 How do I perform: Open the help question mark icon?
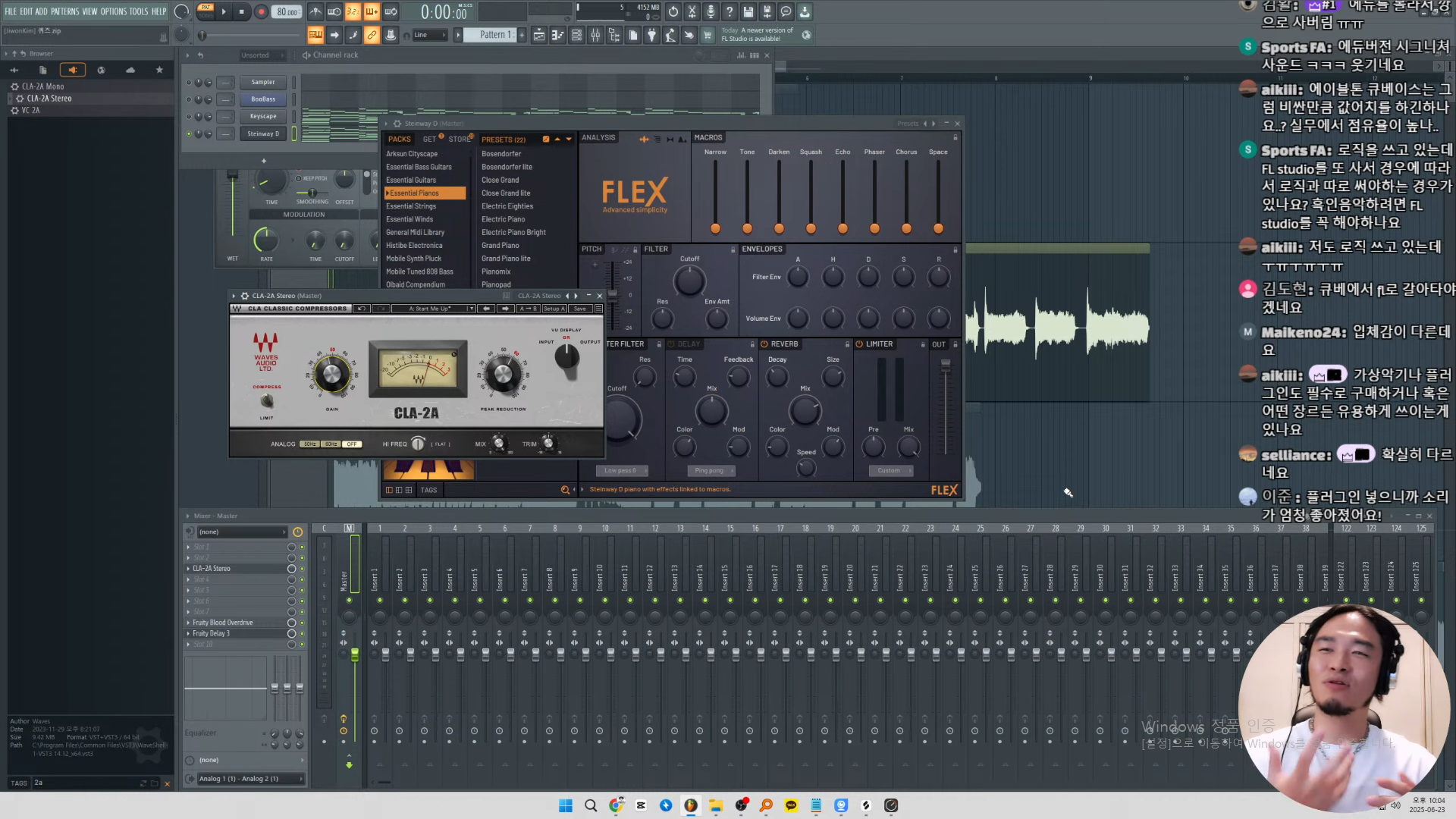[x=730, y=11]
